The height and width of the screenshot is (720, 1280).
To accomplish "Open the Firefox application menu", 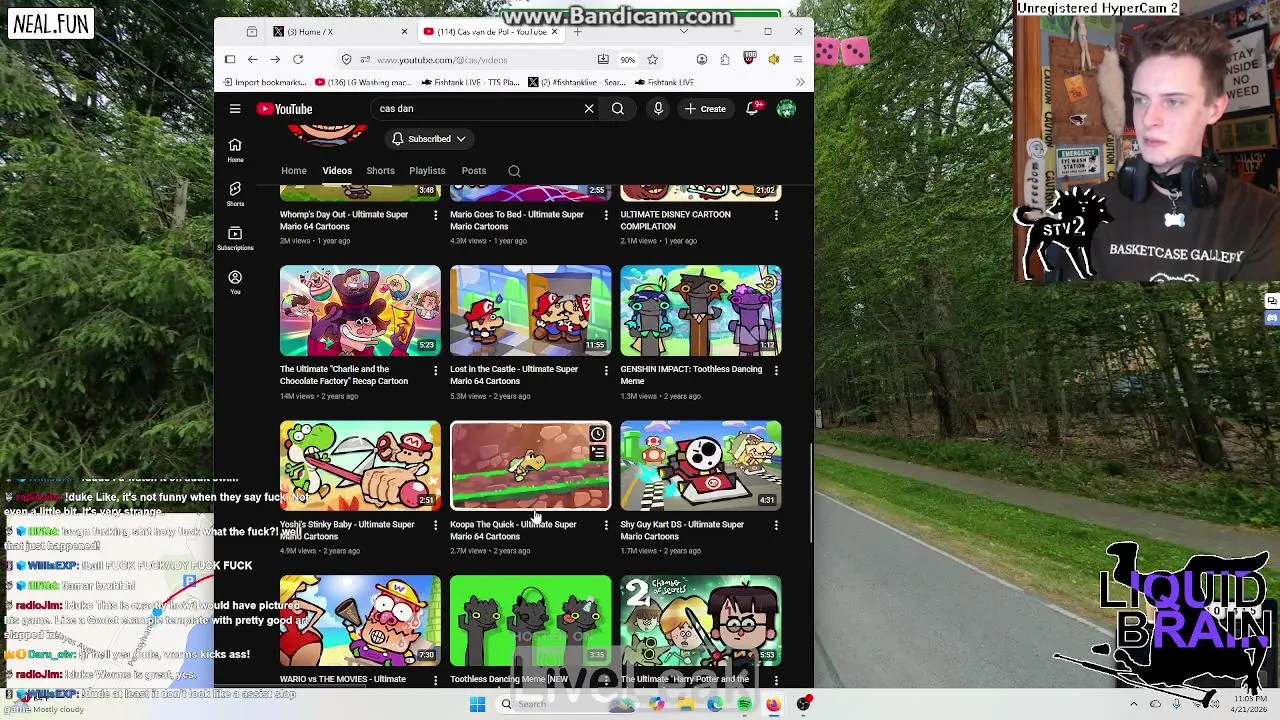I will click(x=797, y=60).
